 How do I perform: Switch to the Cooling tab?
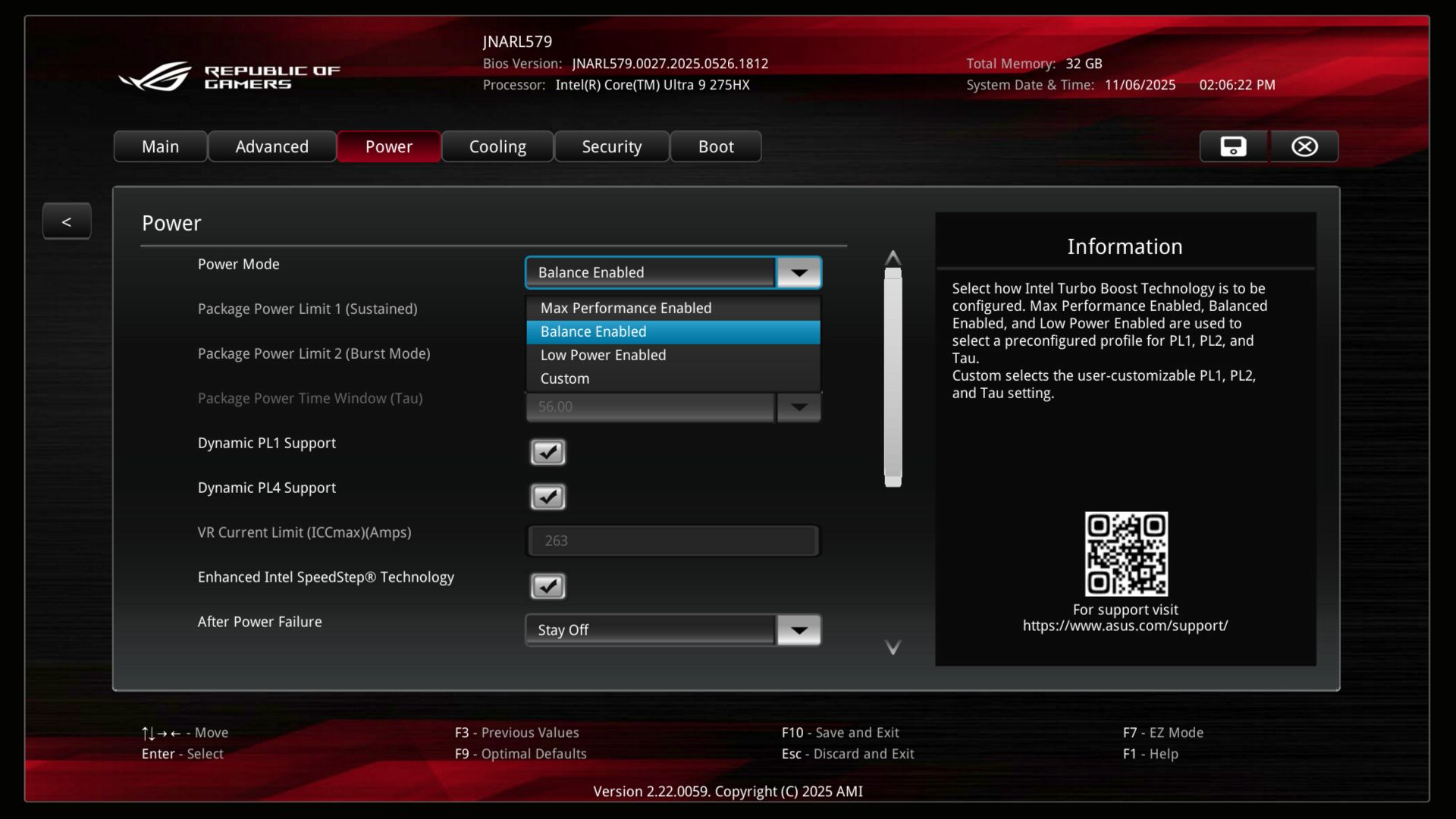(x=497, y=146)
